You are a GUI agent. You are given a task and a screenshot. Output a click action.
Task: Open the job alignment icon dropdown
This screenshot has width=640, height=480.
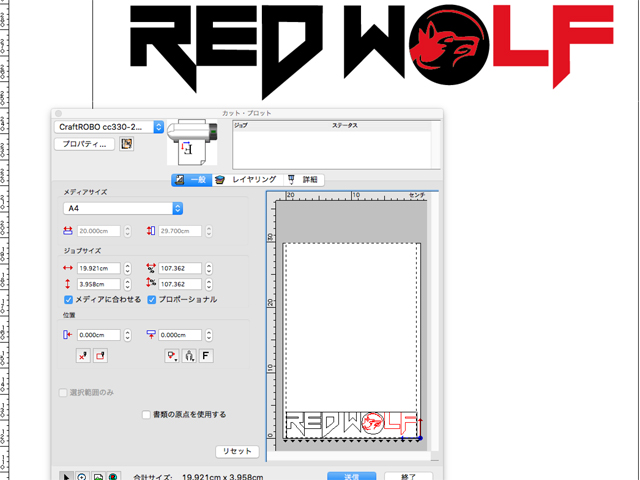171,356
